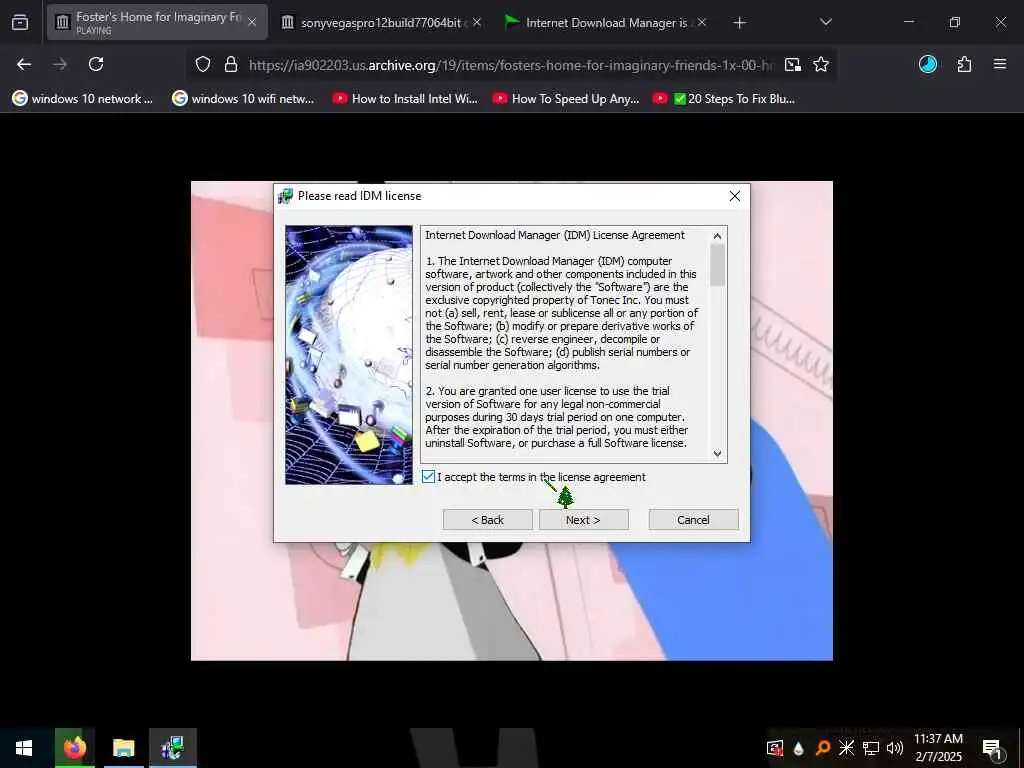The width and height of the screenshot is (1024, 768).
Task: Click the 'Please read IDM license' title text
Action: point(359,196)
